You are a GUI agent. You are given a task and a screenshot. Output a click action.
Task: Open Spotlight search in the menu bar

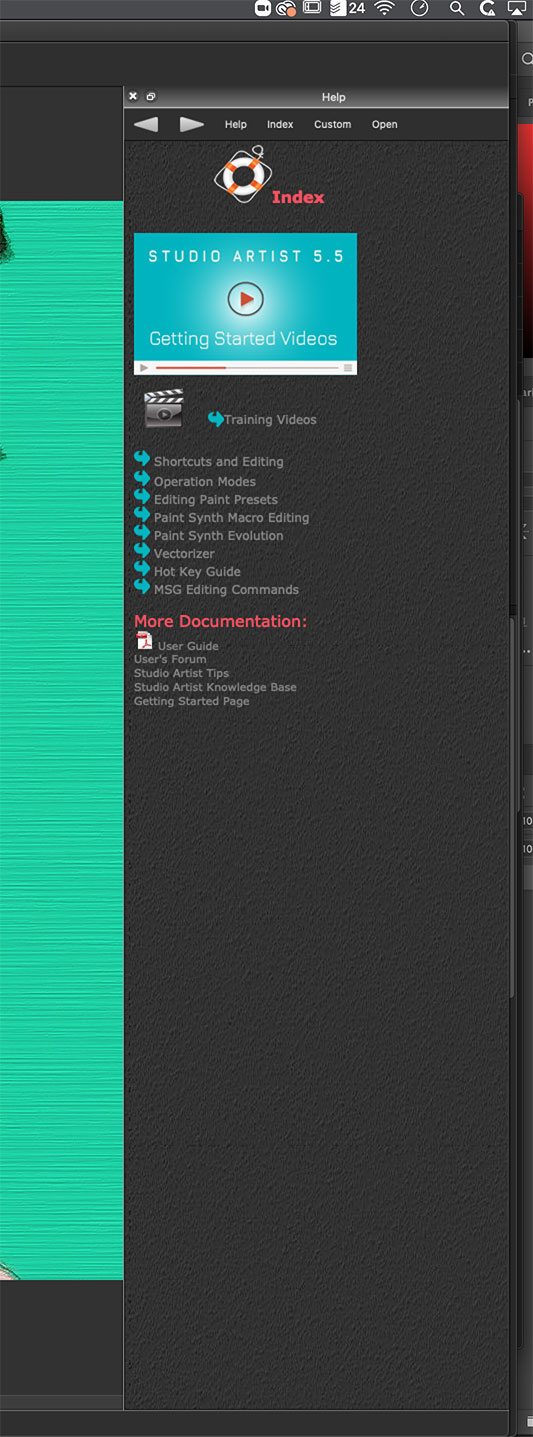(457, 8)
